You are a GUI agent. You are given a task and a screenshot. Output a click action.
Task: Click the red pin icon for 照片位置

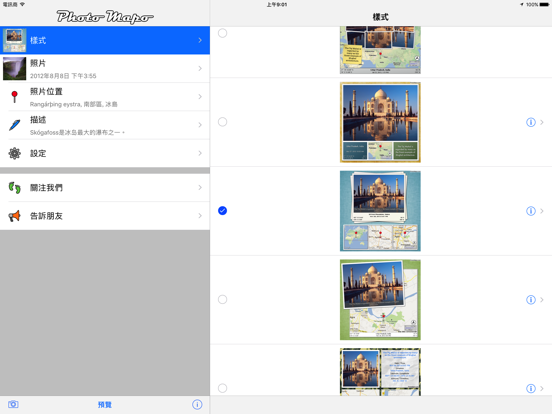(14, 97)
